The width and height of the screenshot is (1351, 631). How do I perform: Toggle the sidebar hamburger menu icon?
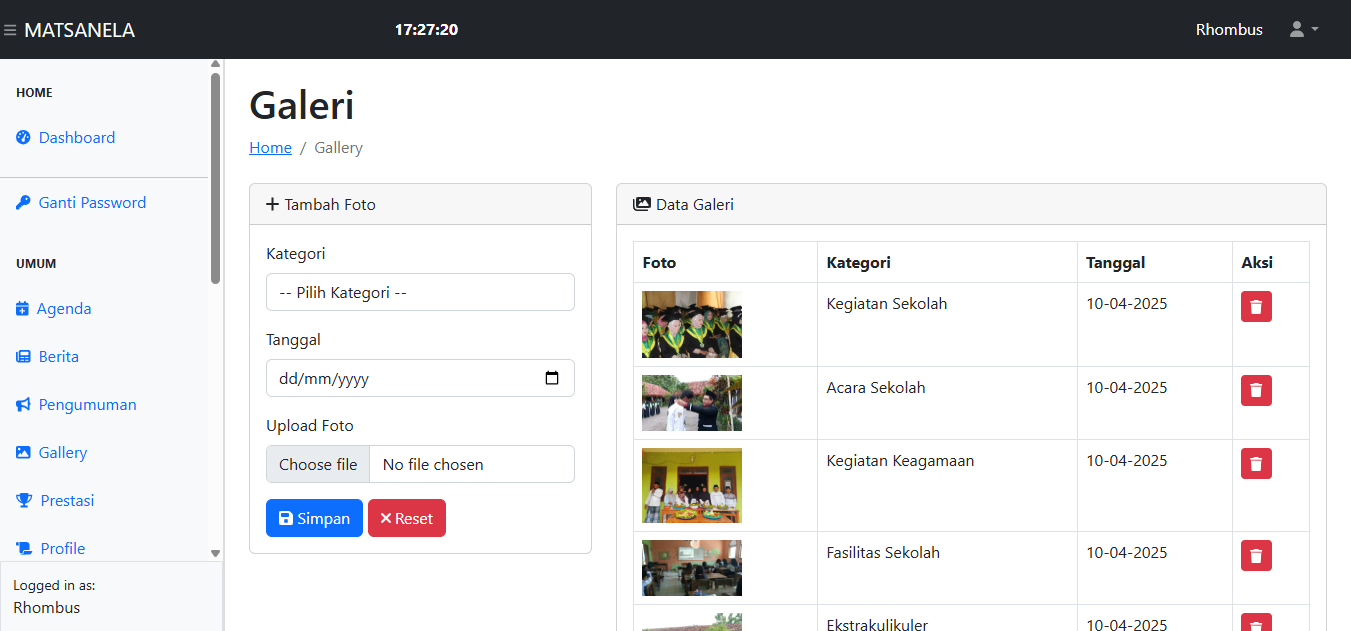click(10, 30)
